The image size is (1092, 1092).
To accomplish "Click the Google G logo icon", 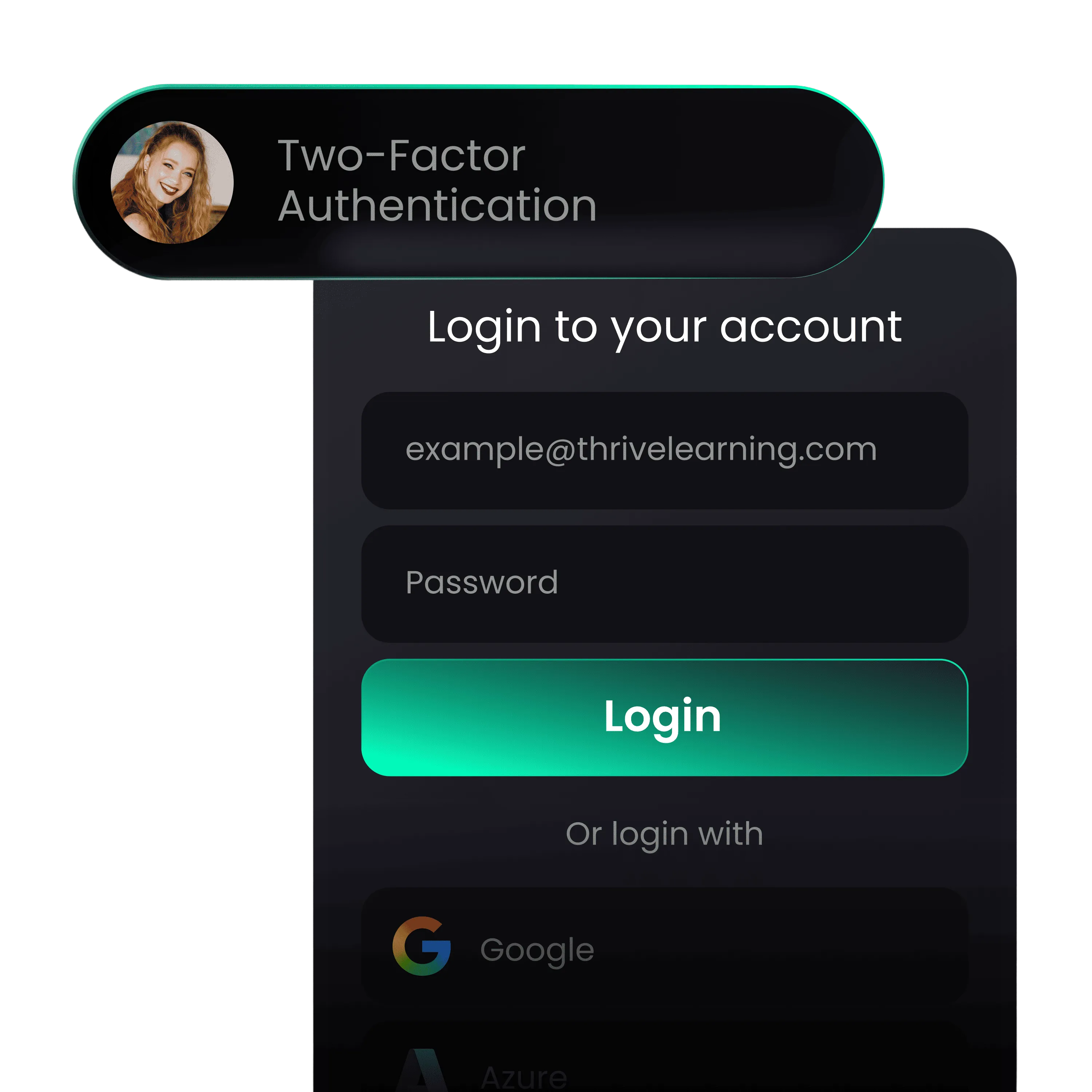I will pyautogui.click(x=422, y=946).
